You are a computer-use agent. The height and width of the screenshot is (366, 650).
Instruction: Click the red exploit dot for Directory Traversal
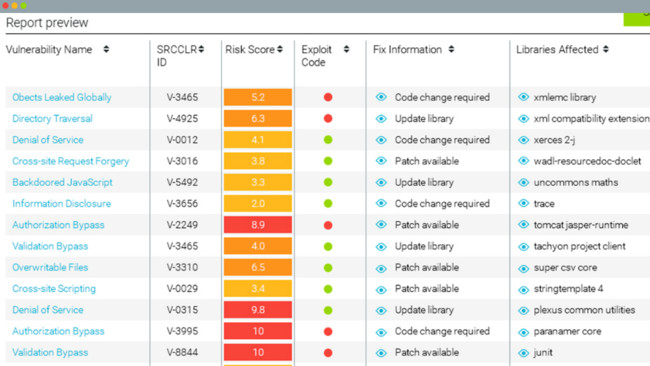[328, 119]
